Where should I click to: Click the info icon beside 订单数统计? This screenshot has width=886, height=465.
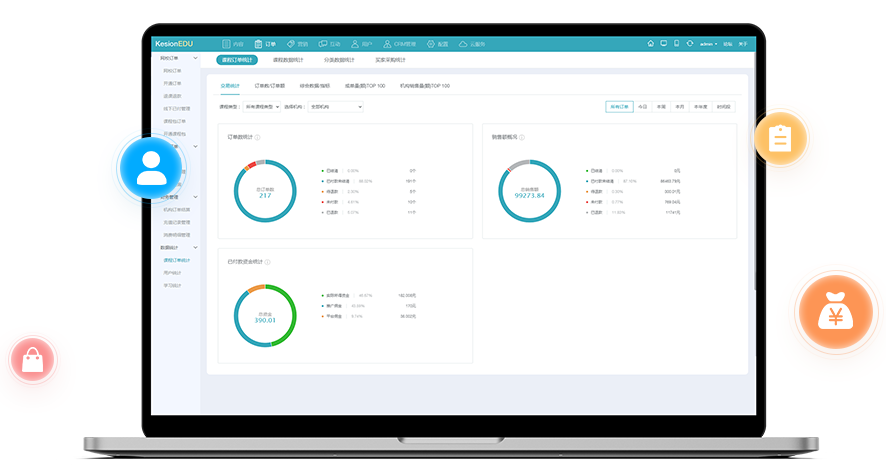point(257,137)
